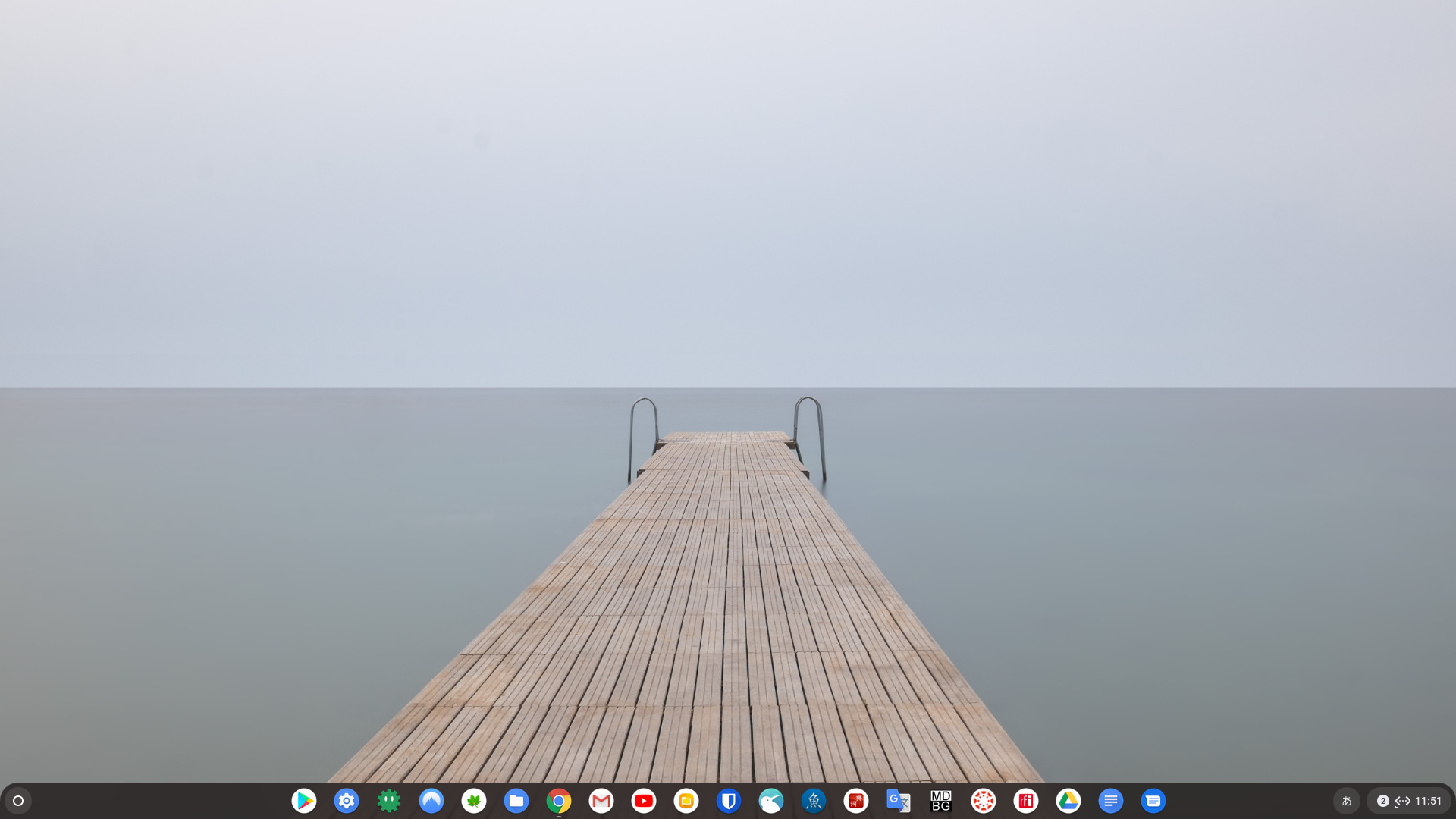1456x819 pixels.
Task: Open the red Chinese dictionary app
Action: click(856, 801)
